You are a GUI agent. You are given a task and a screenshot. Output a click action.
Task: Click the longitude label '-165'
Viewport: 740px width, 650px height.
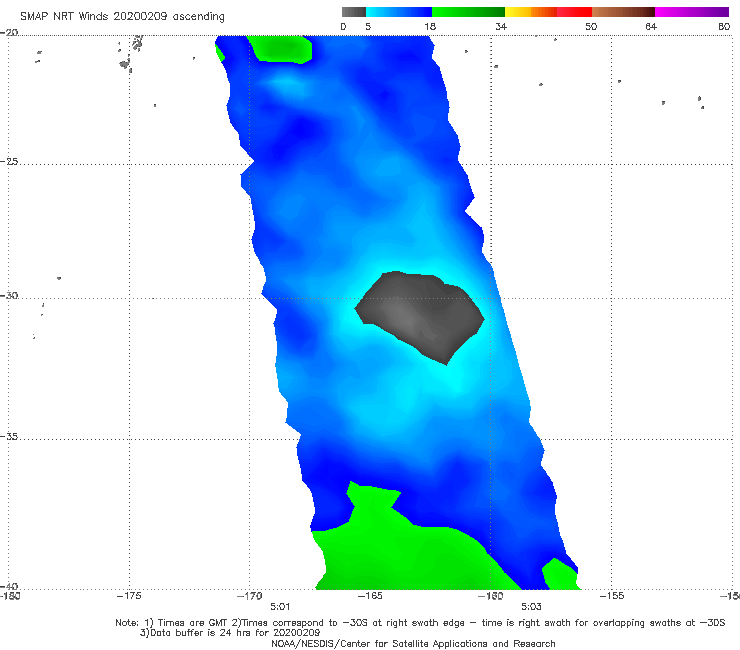click(x=370, y=596)
